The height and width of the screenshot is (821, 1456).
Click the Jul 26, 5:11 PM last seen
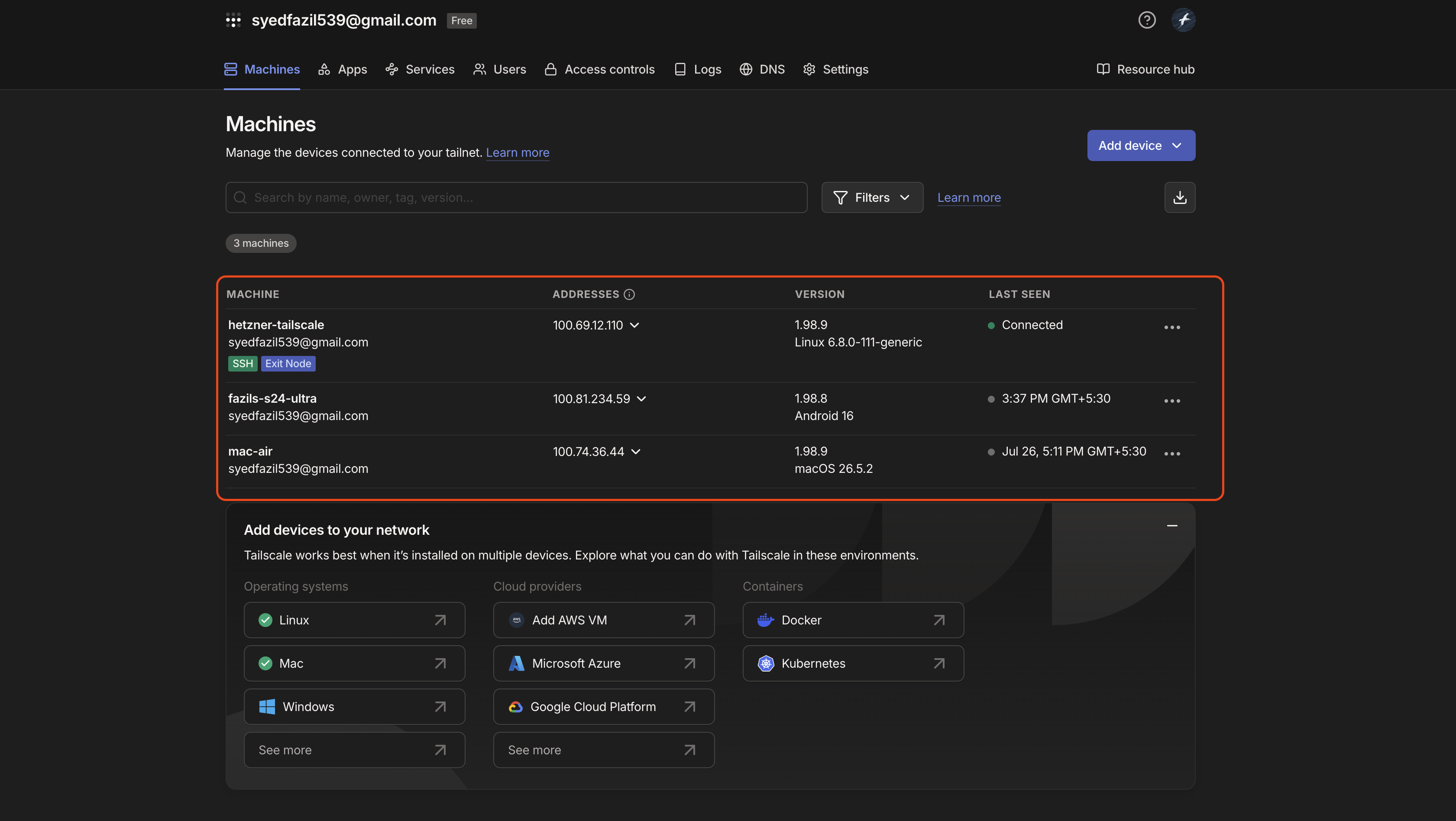1074,452
